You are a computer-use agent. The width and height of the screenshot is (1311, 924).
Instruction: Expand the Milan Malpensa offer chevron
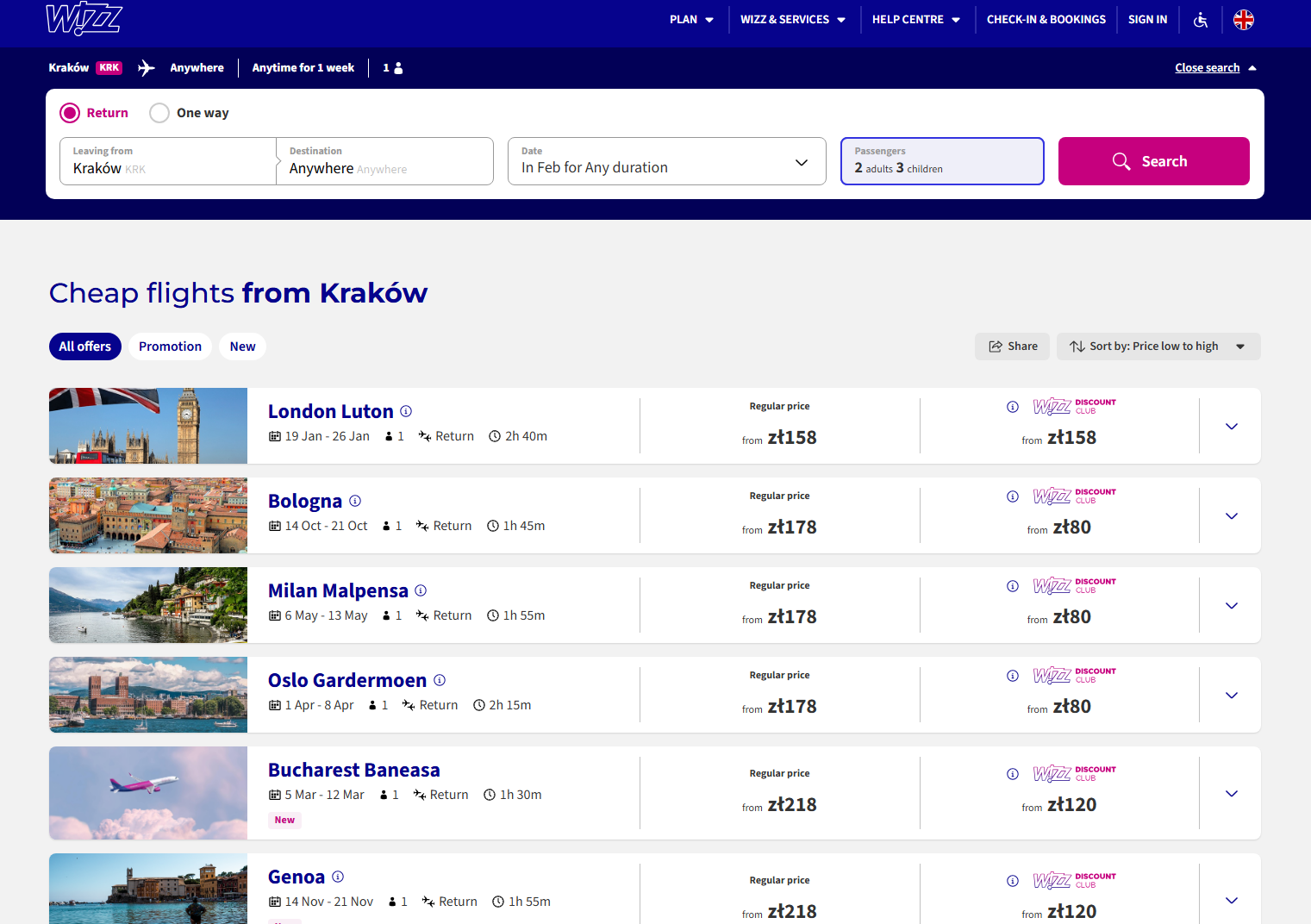(x=1232, y=606)
